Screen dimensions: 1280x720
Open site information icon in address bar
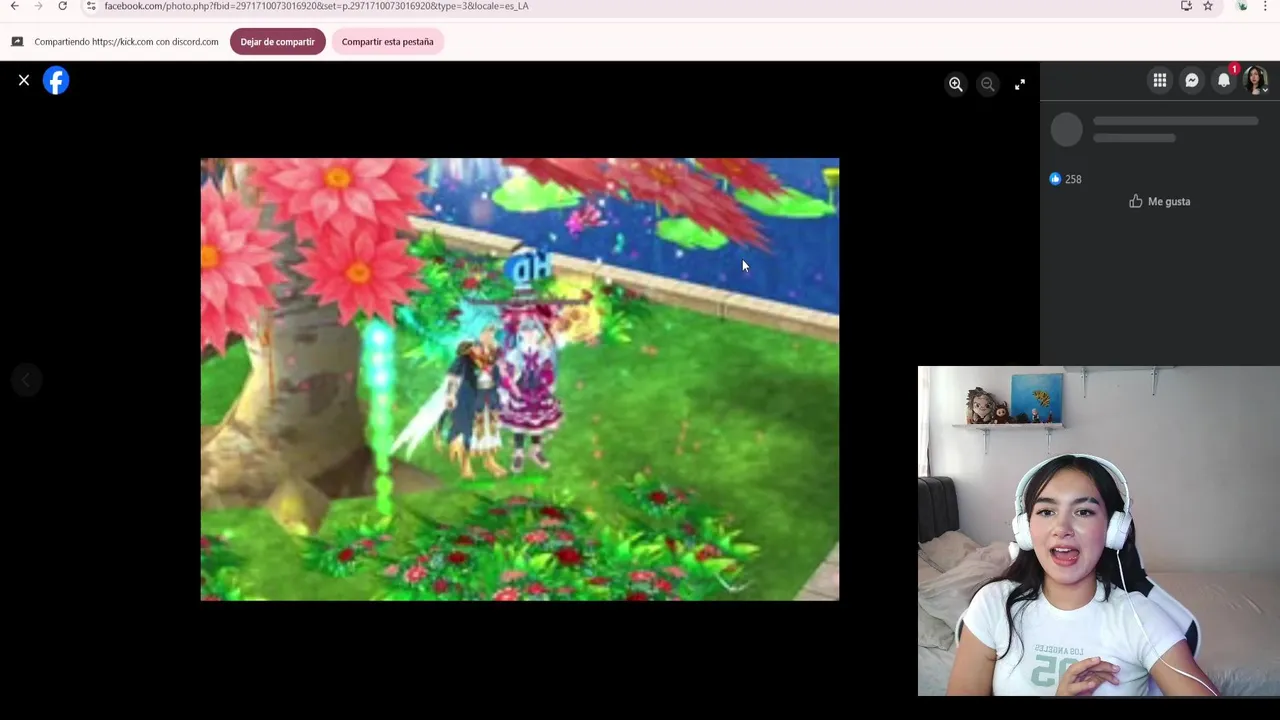click(91, 6)
